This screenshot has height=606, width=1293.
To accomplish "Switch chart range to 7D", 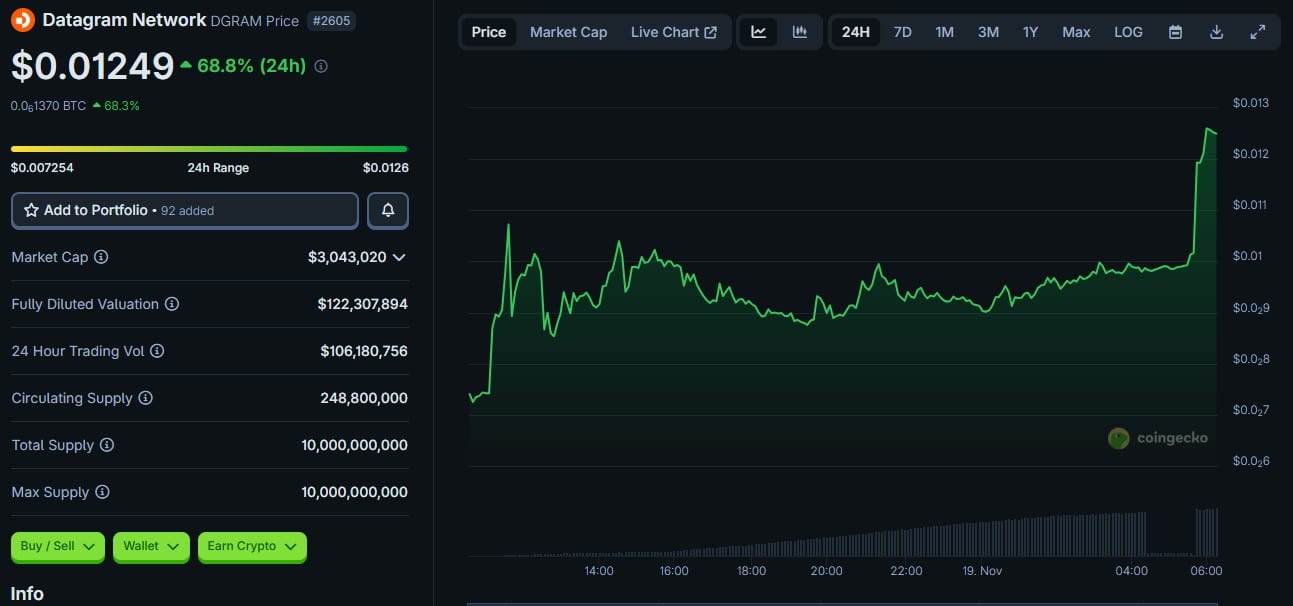I will tap(902, 32).
